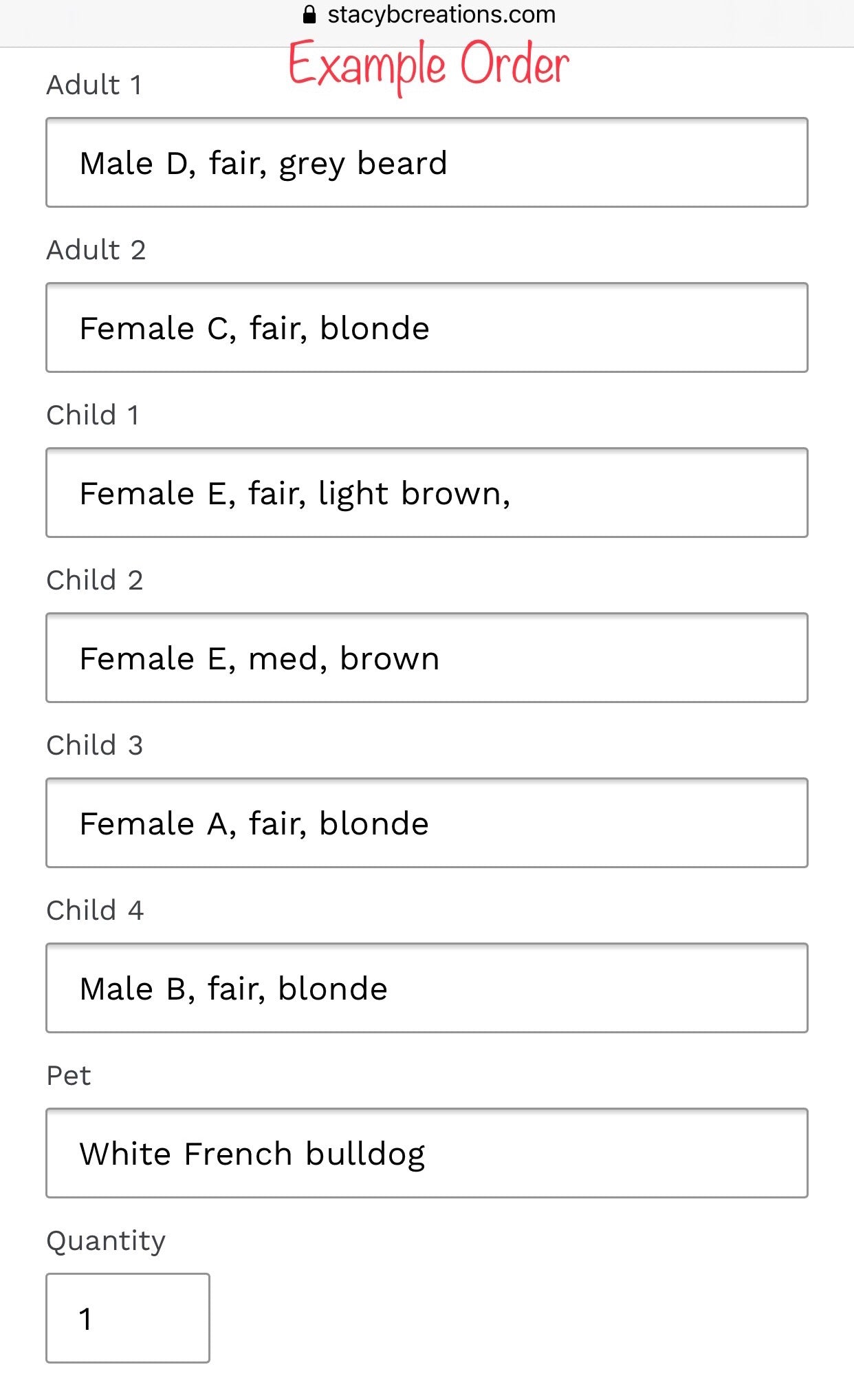Tap the Adult 2 label text

(x=96, y=250)
